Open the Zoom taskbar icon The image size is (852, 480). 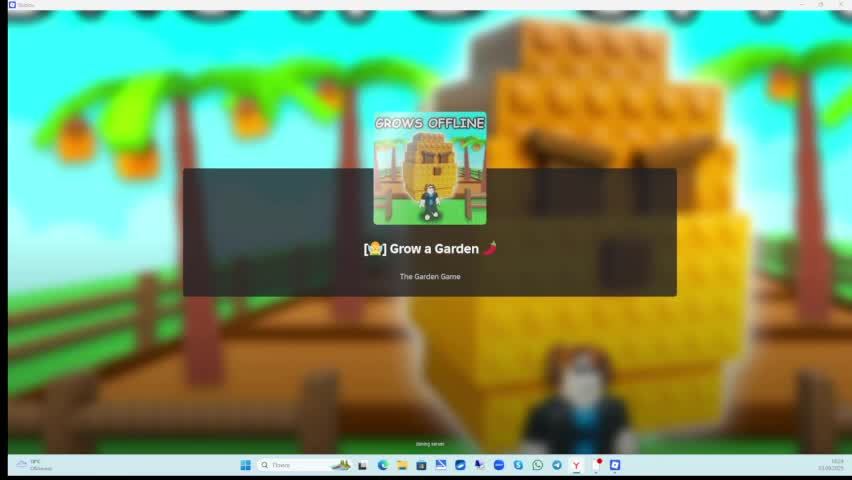click(x=499, y=465)
